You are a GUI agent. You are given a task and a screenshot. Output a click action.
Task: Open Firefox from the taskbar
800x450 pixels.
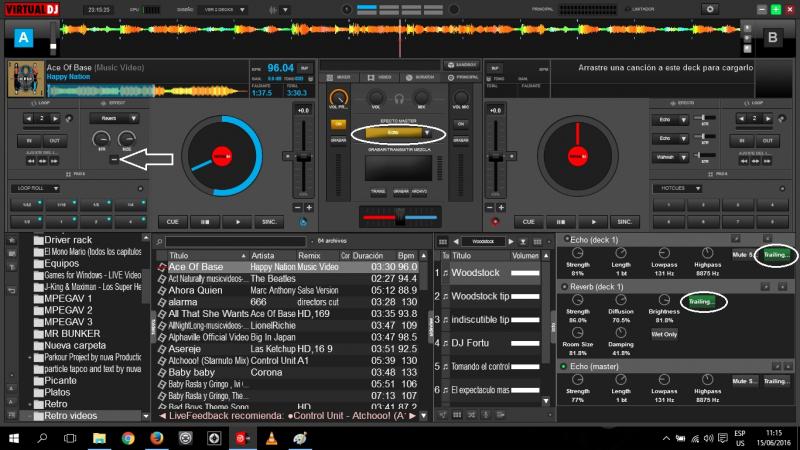click(x=157, y=438)
